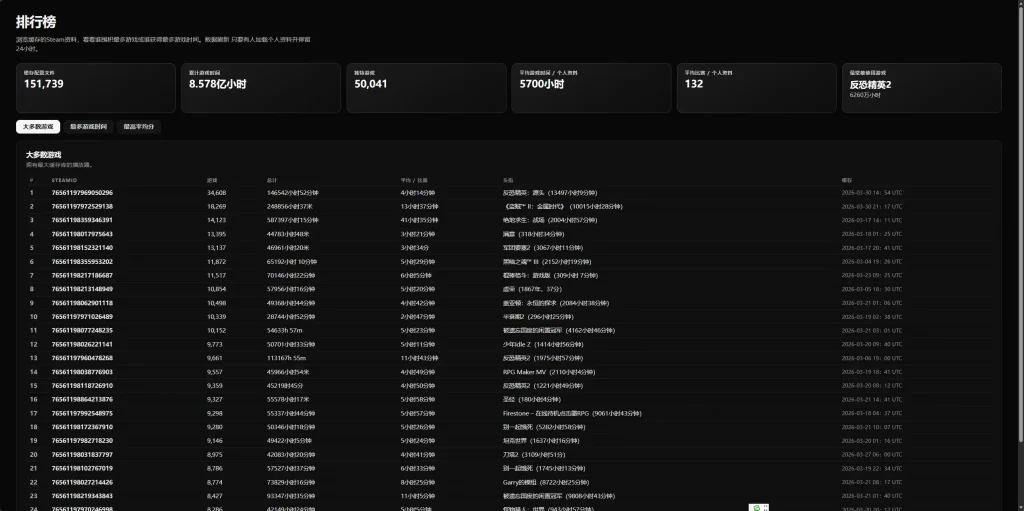Open SteamID 76561198017975643 profile
The width and height of the screenshot is (1024, 511).
point(82,234)
